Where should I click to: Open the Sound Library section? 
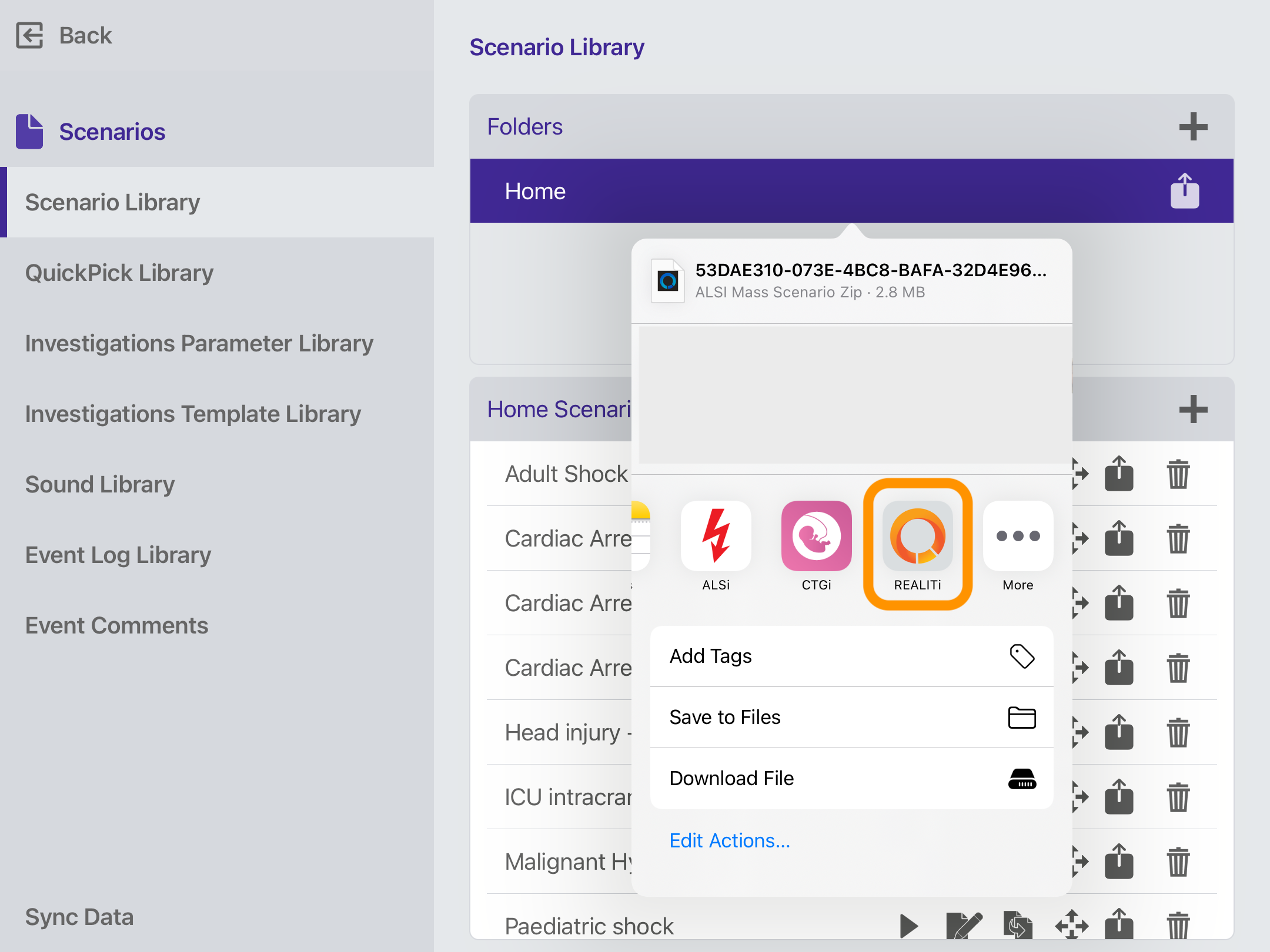pos(99,484)
